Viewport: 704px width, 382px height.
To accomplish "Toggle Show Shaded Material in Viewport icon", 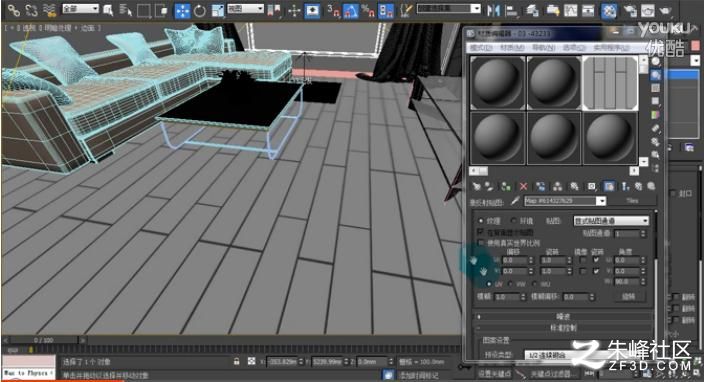I will (x=609, y=186).
